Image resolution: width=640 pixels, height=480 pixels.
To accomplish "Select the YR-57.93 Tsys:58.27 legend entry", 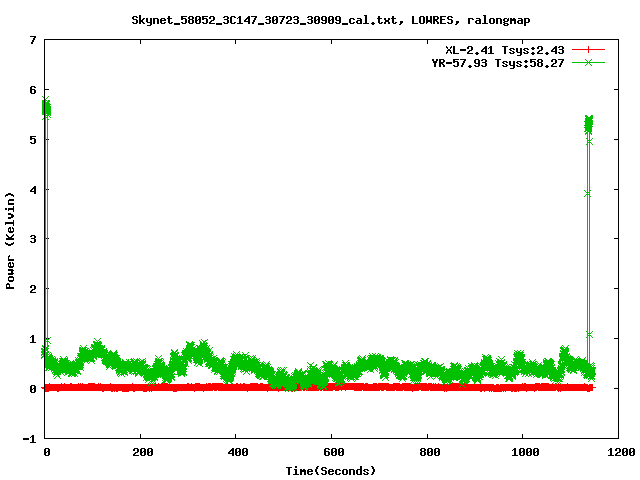I will [498, 63].
